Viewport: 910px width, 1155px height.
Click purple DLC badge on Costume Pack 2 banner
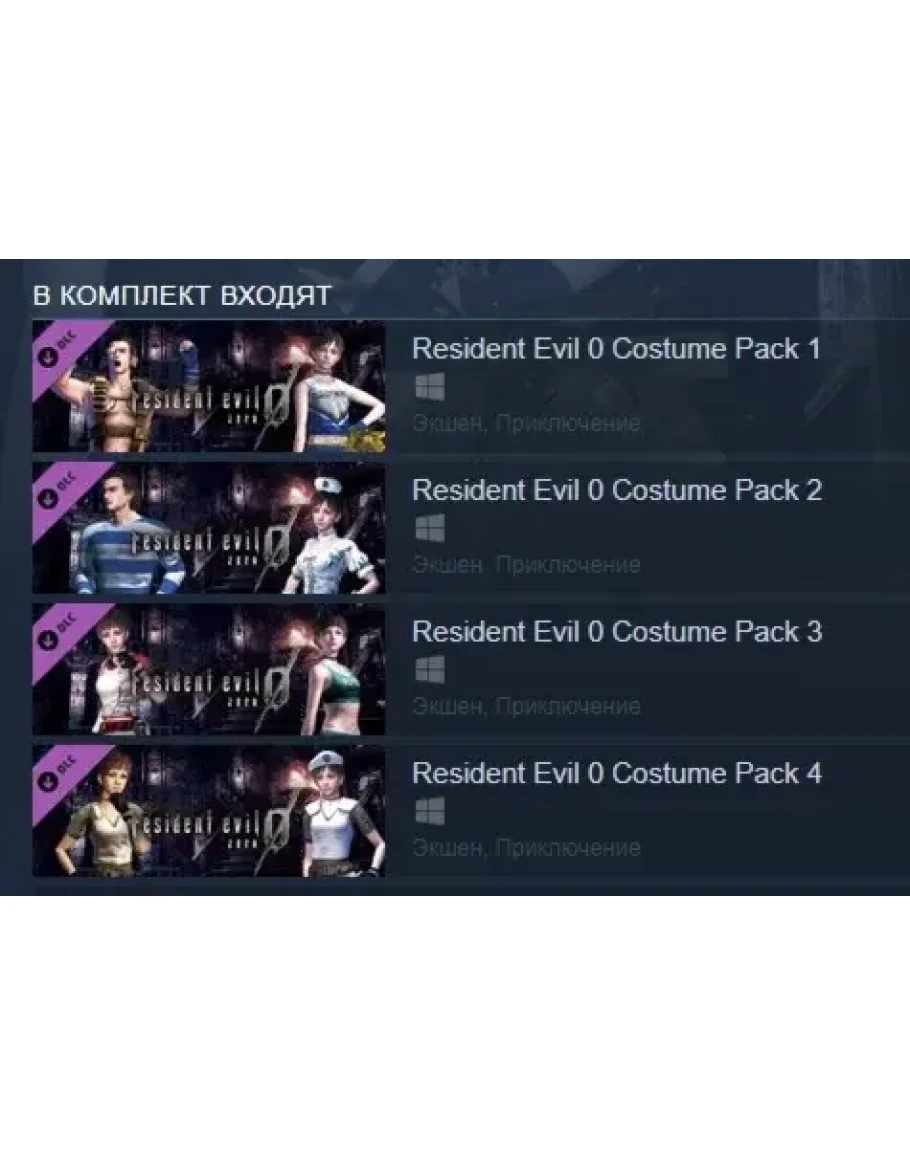coord(59,489)
